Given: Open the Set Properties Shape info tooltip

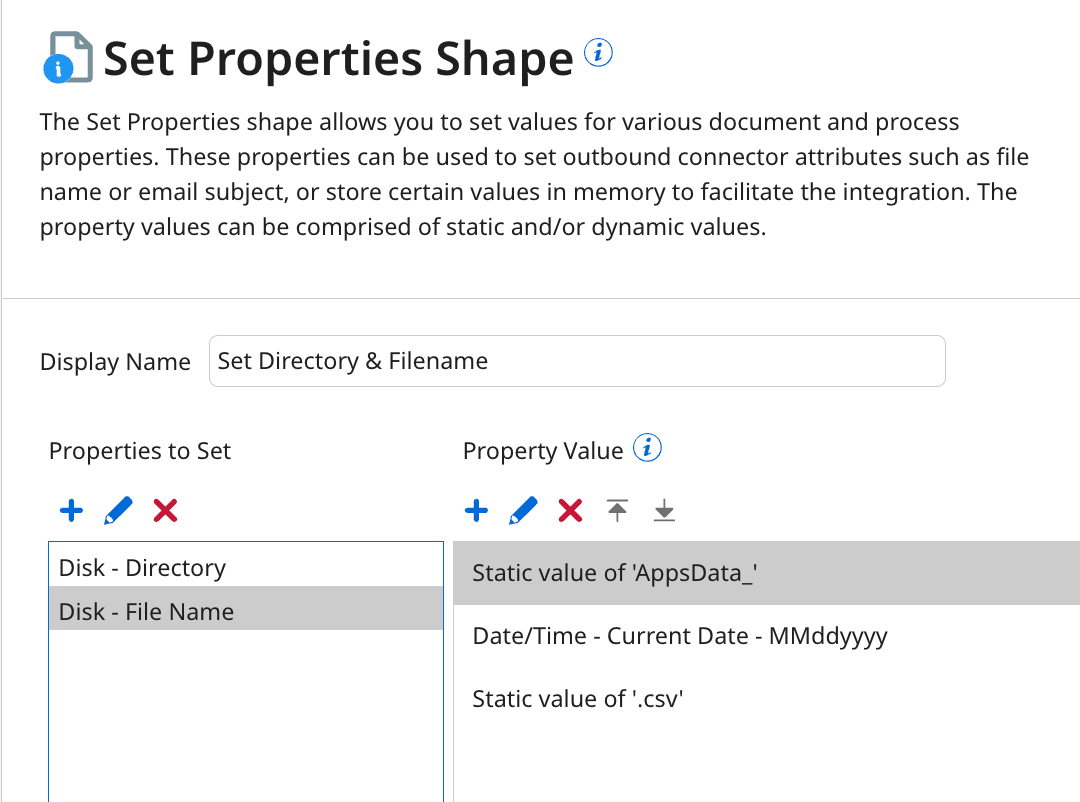Looking at the screenshot, I should (x=598, y=52).
